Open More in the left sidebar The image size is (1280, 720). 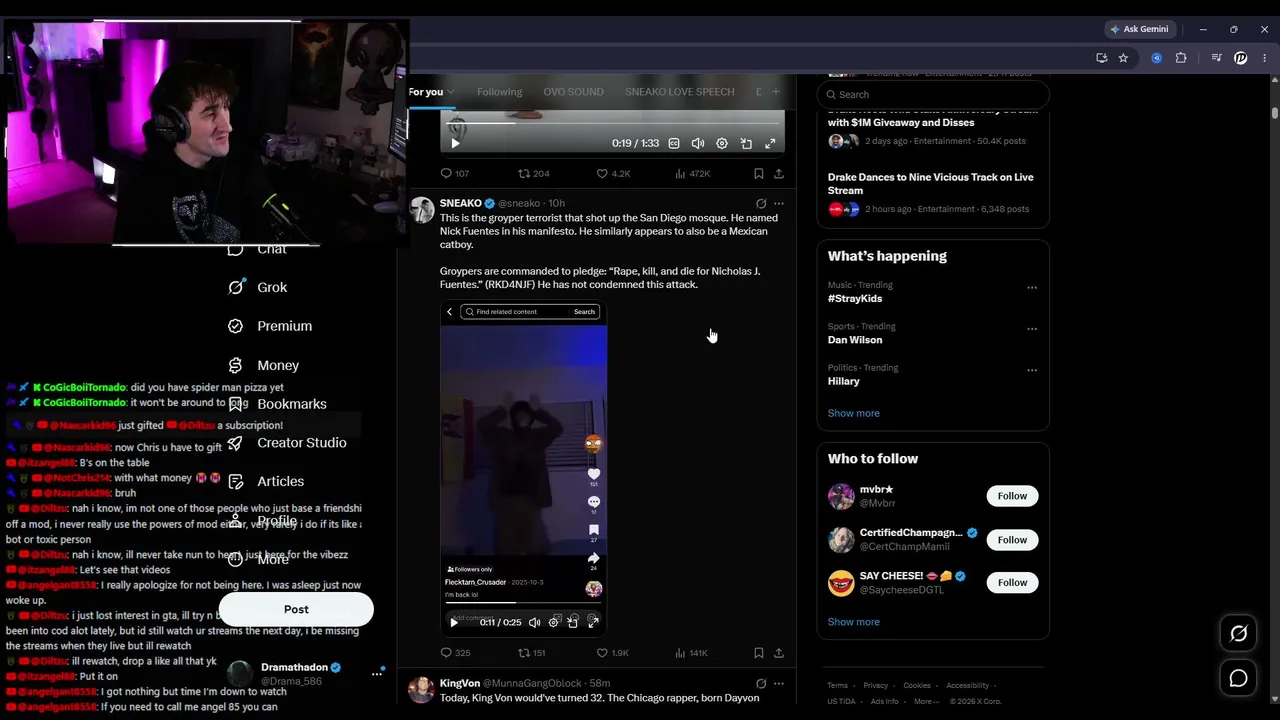[x=258, y=559]
